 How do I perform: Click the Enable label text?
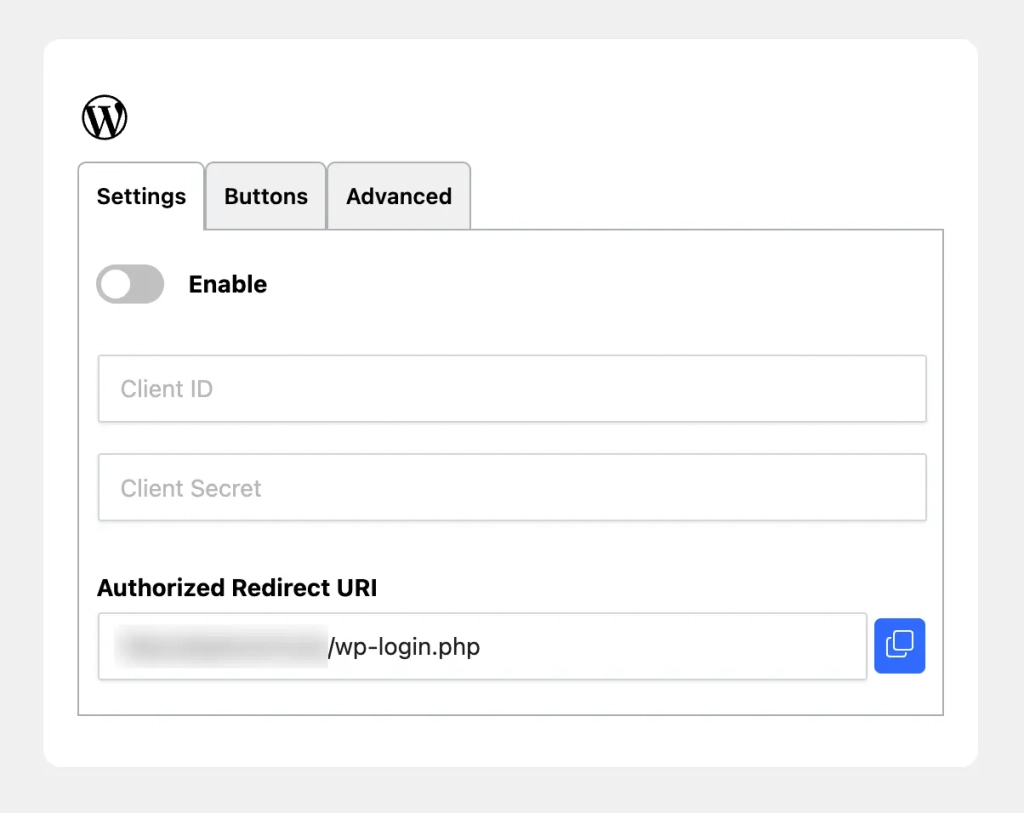point(228,284)
